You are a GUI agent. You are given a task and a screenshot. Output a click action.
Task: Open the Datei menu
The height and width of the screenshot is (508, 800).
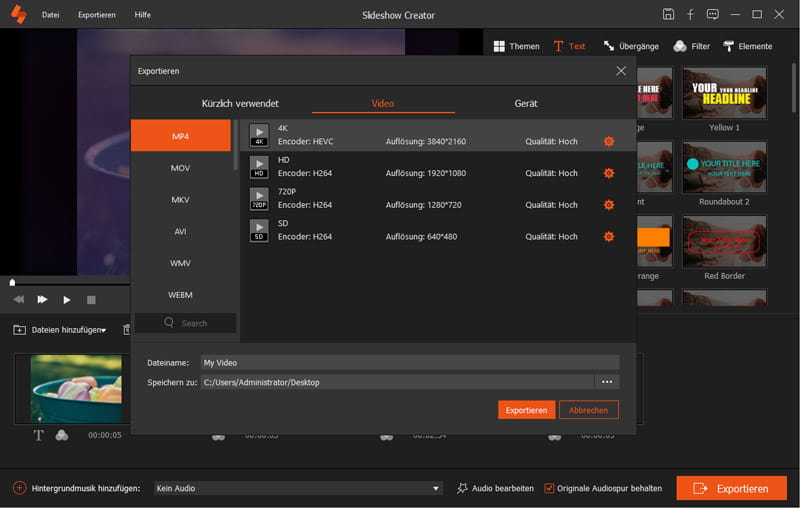(x=50, y=15)
